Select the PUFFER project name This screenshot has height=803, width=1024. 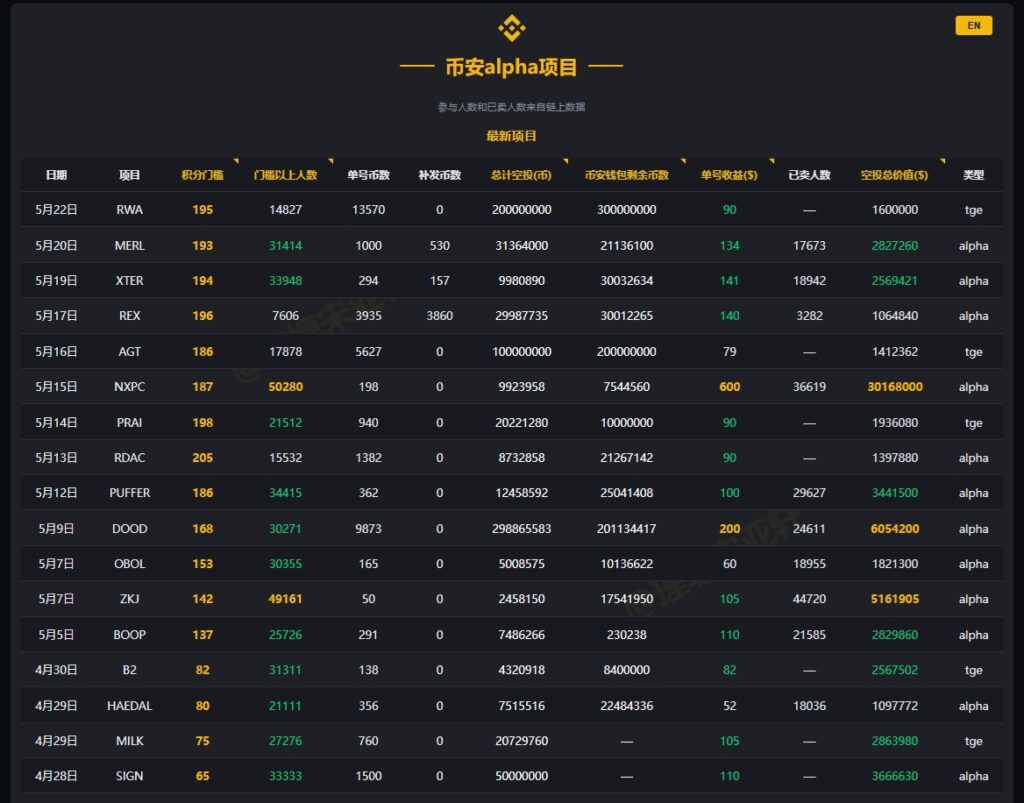pyautogui.click(x=129, y=493)
